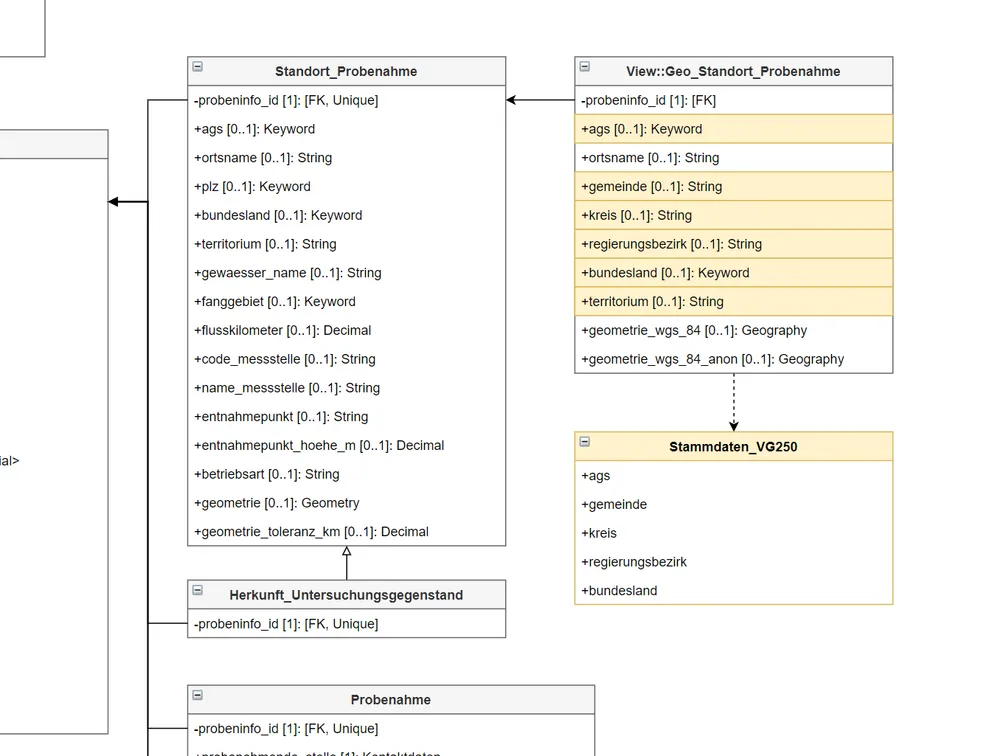The height and width of the screenshot is (756, 1000).
Task: Select highlighted '+gemeinde [0..1]: String' row
Action: click(733, 186)
